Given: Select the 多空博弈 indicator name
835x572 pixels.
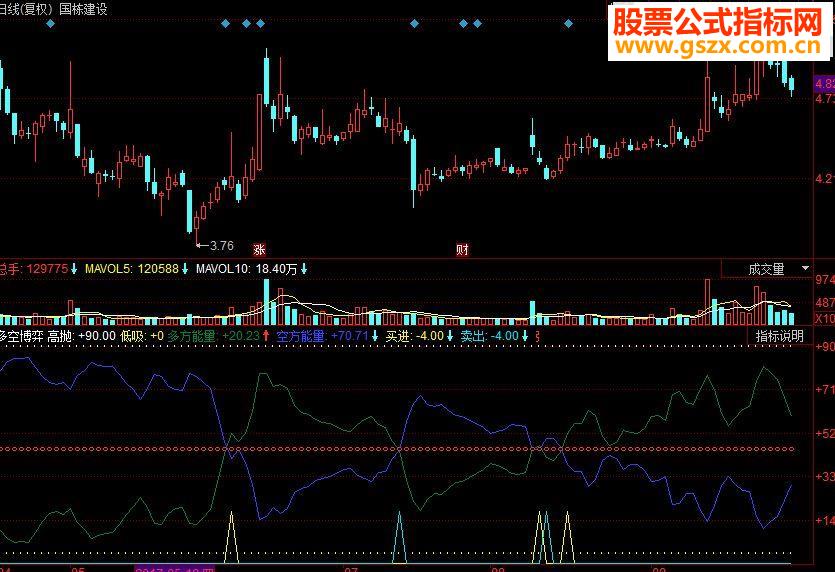Looking at the screenshot, I should tap(21, 336).
